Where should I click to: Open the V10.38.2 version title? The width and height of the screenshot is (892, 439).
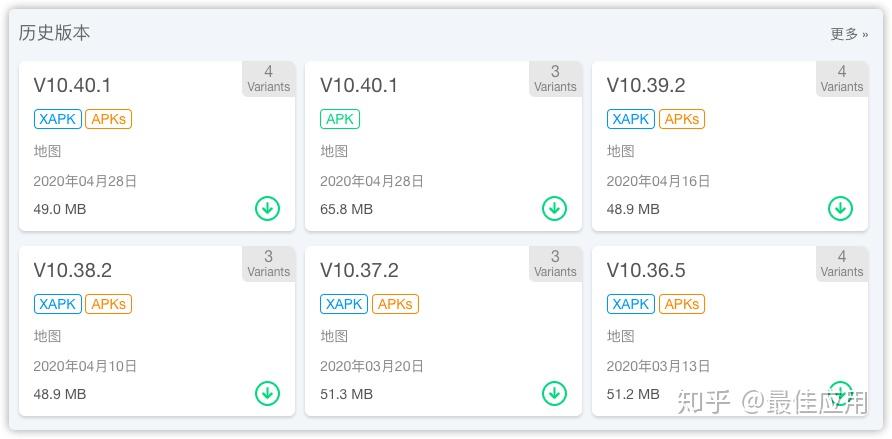pos(72,270)
